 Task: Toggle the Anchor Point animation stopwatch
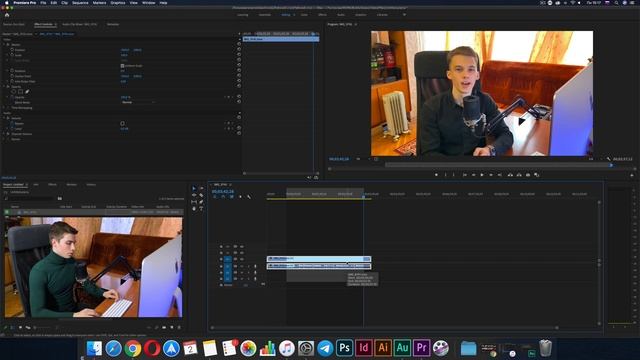coord(12,76)
